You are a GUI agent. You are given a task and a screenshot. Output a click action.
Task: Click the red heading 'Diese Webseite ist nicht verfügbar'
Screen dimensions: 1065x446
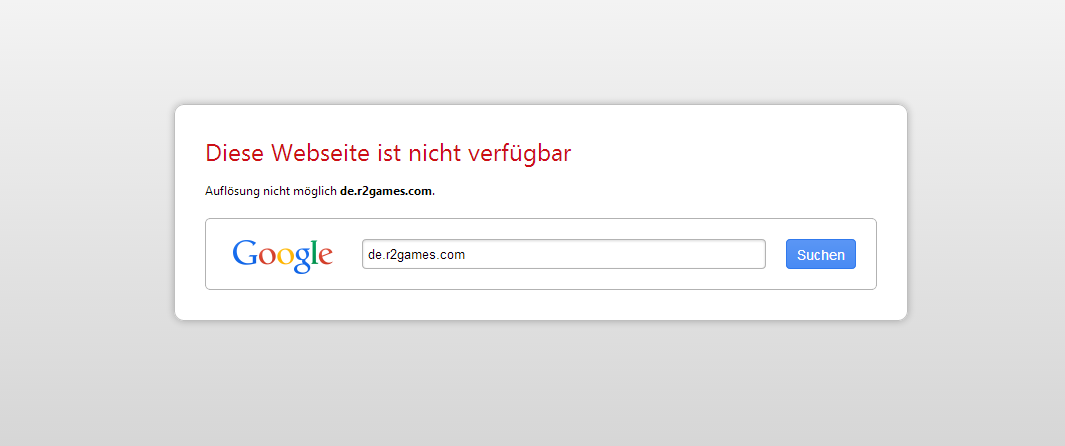tap(388, 153)
